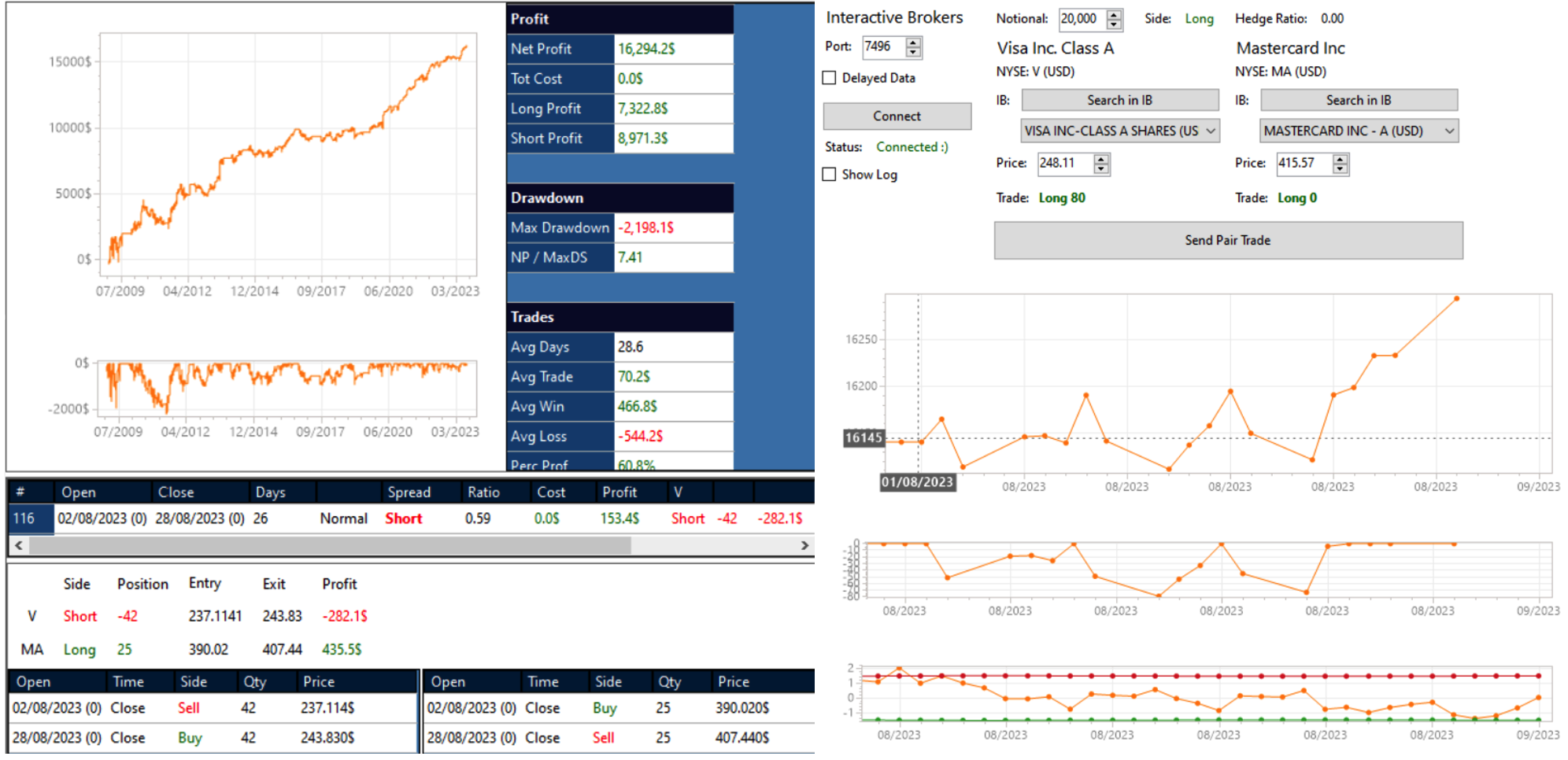Click the Buy order priced 390.020$

[x=619, y=708]
